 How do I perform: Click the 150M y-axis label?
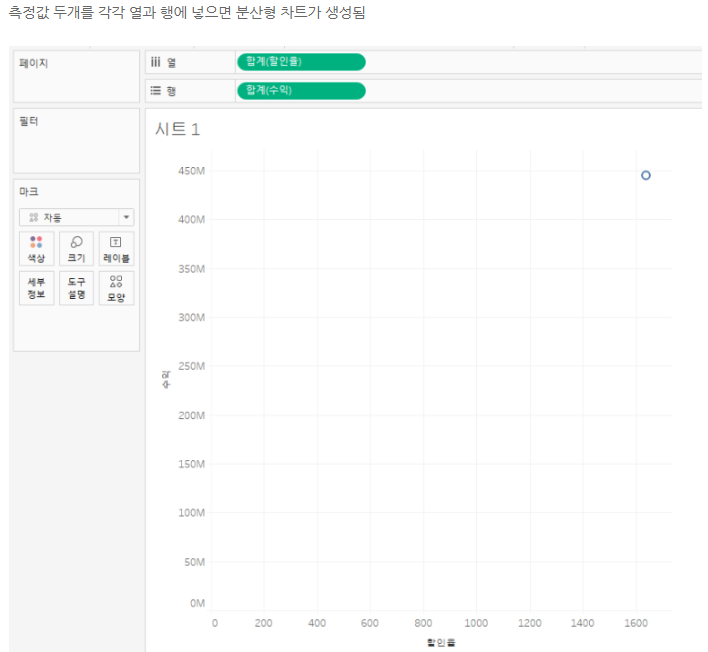[x=191, y=464]
